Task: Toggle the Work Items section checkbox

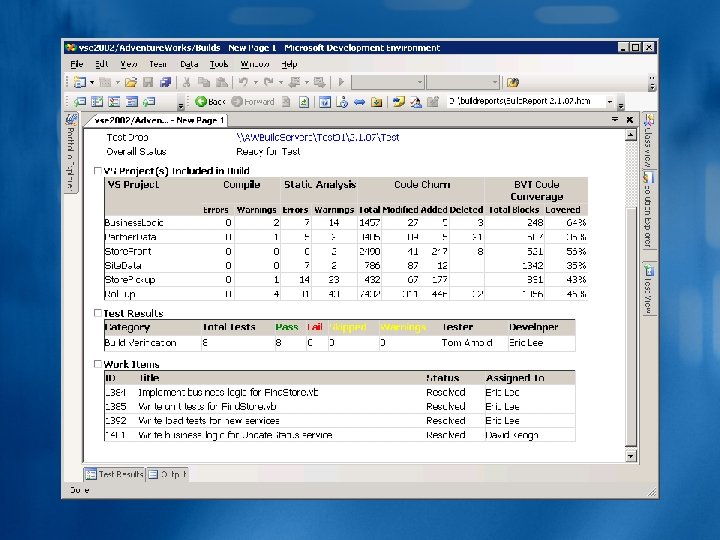Action: click(x=97, y=364)
